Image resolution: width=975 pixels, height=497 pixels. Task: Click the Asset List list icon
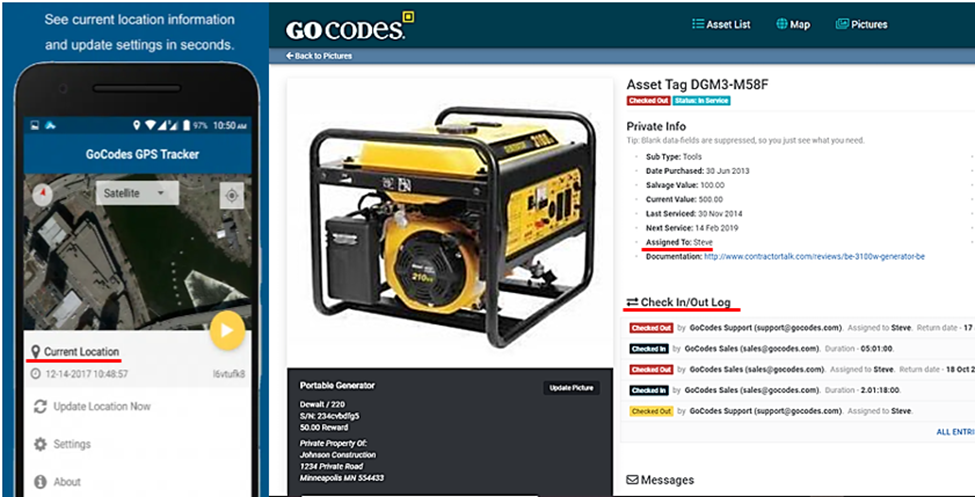pos(698,24)
